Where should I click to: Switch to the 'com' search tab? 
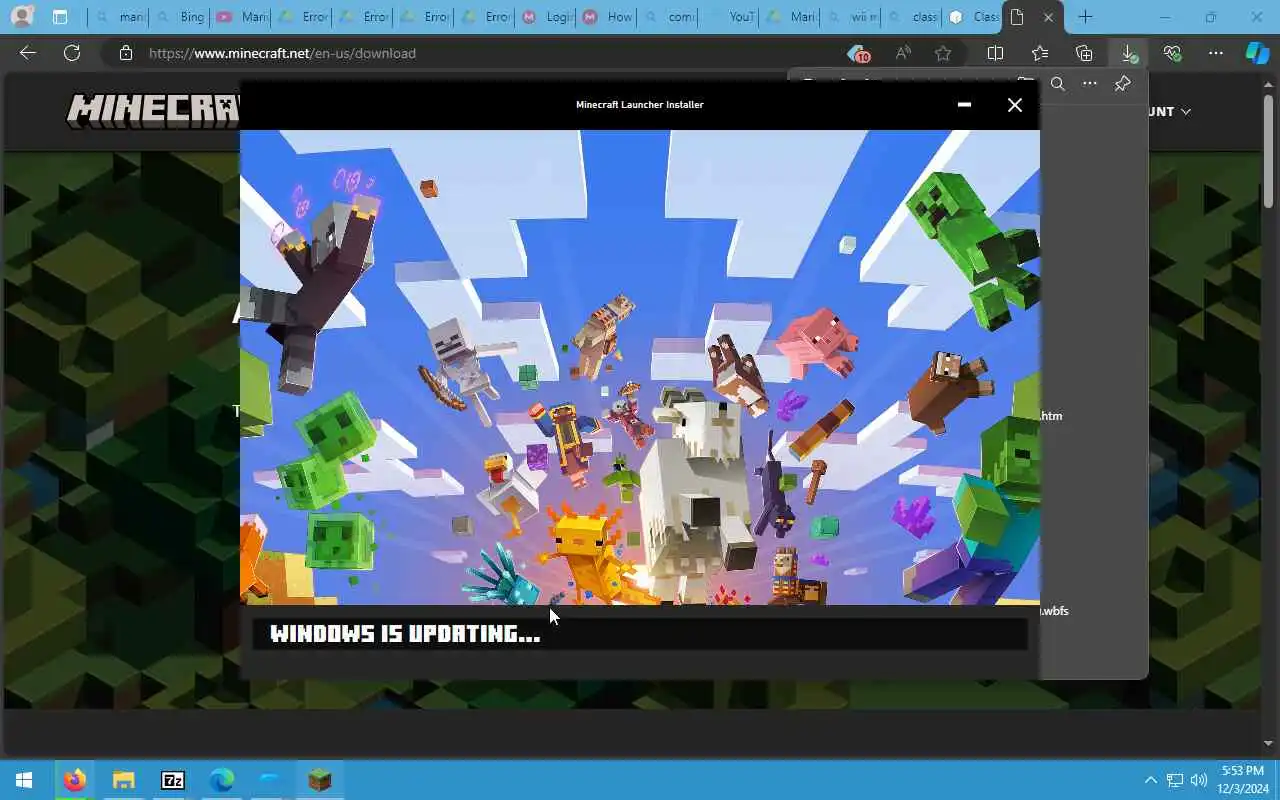[667, 17]
